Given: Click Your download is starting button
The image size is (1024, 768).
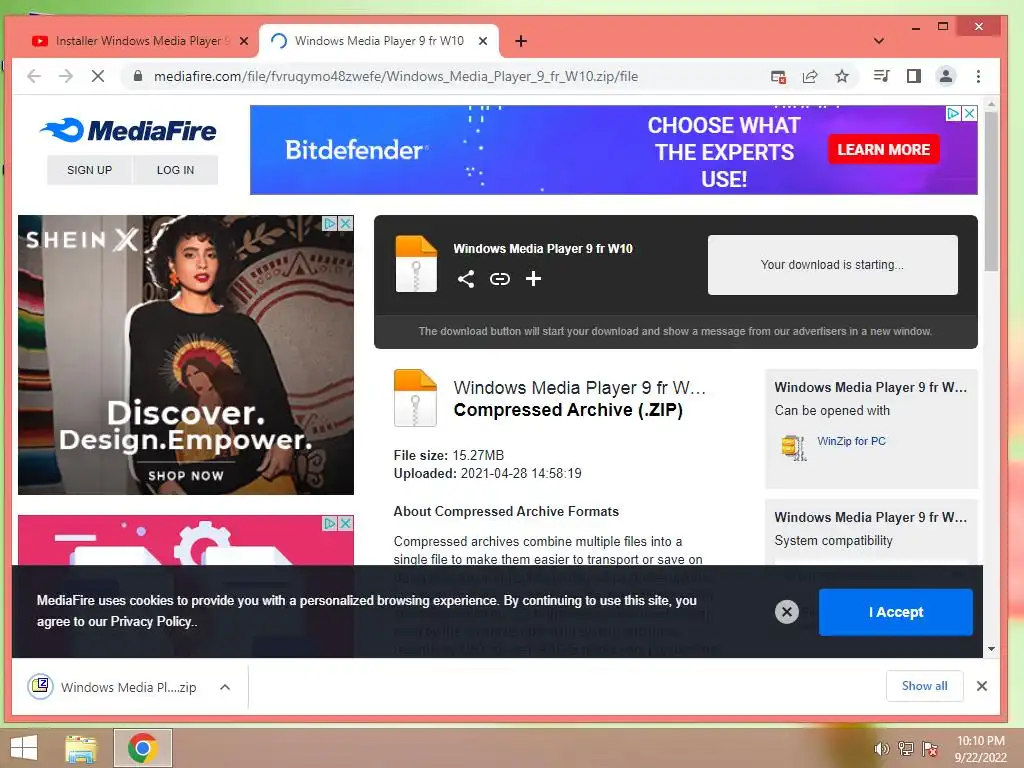Looking at the screenshot, I should click(x=833, y=264).
